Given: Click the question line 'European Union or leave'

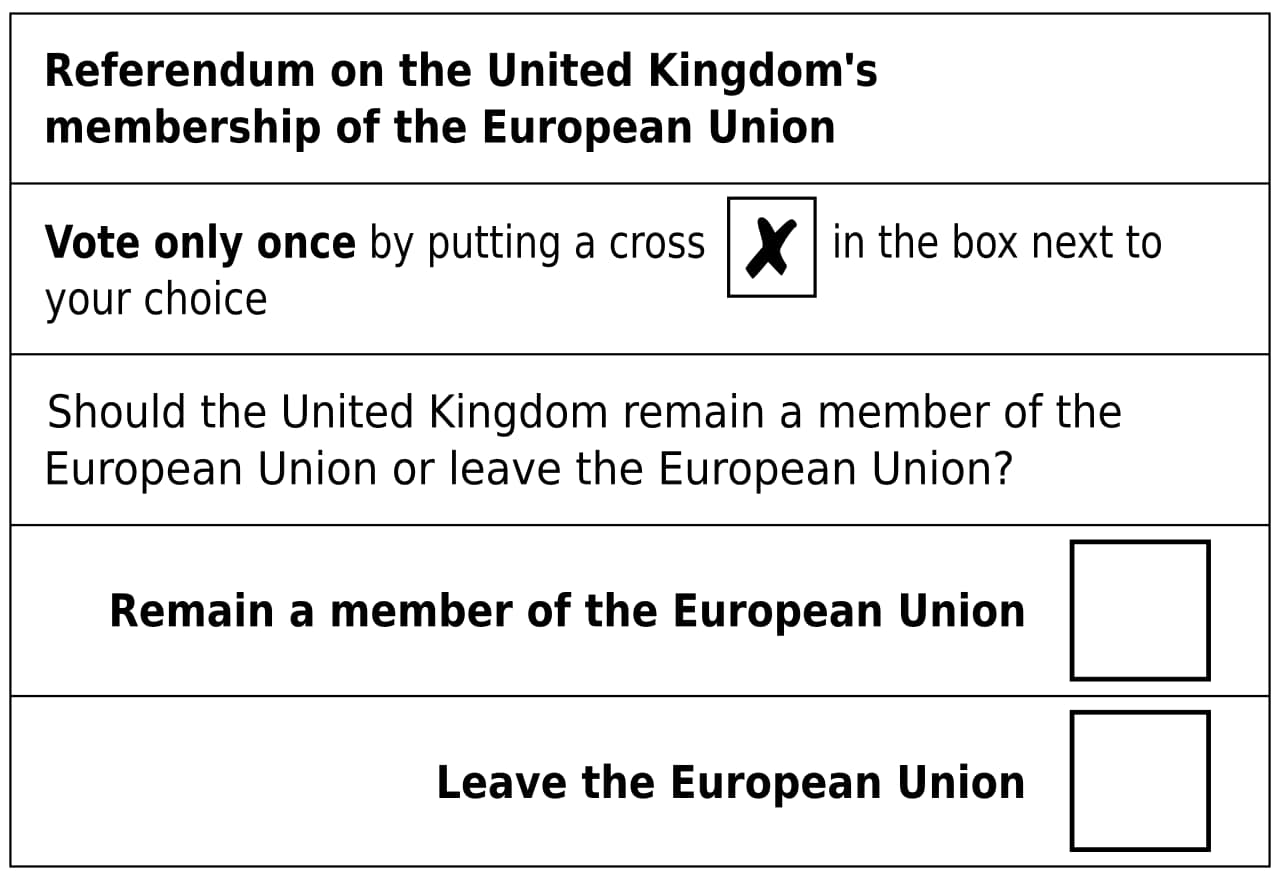Looking at the screenshot, I should 529,469.
